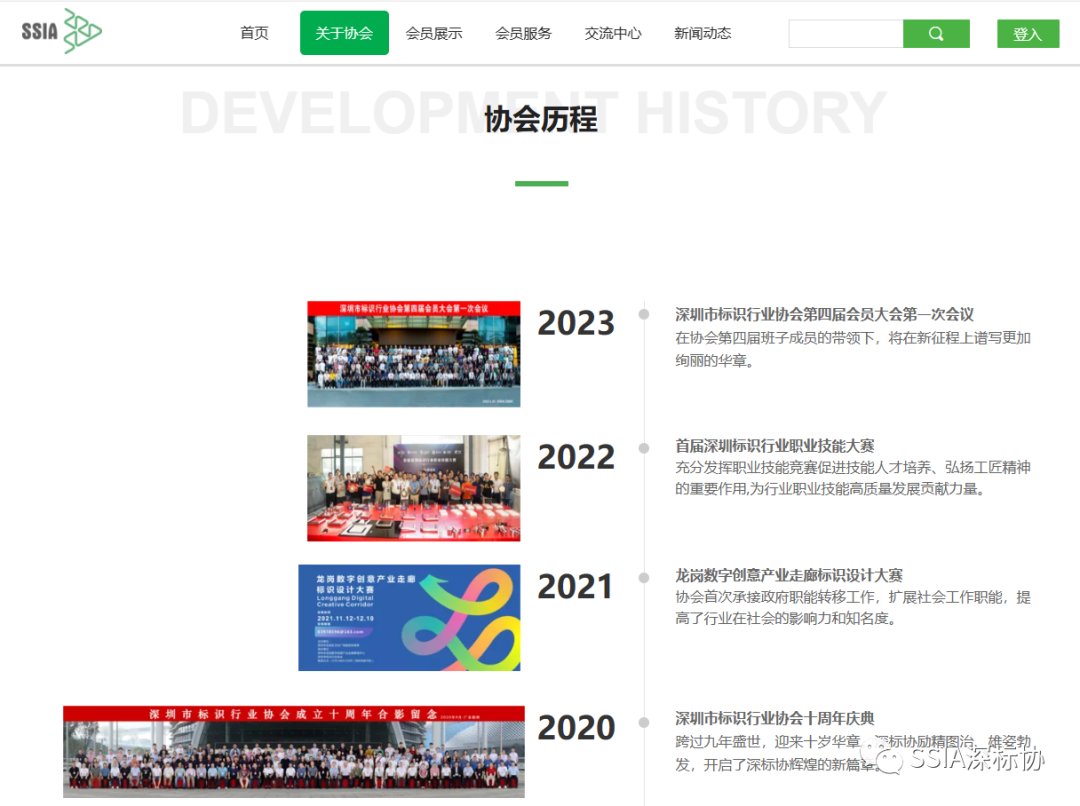Screen dimensions: 1080x806
Task: Click the green 登入 login button
Action: pos(1027,32)
